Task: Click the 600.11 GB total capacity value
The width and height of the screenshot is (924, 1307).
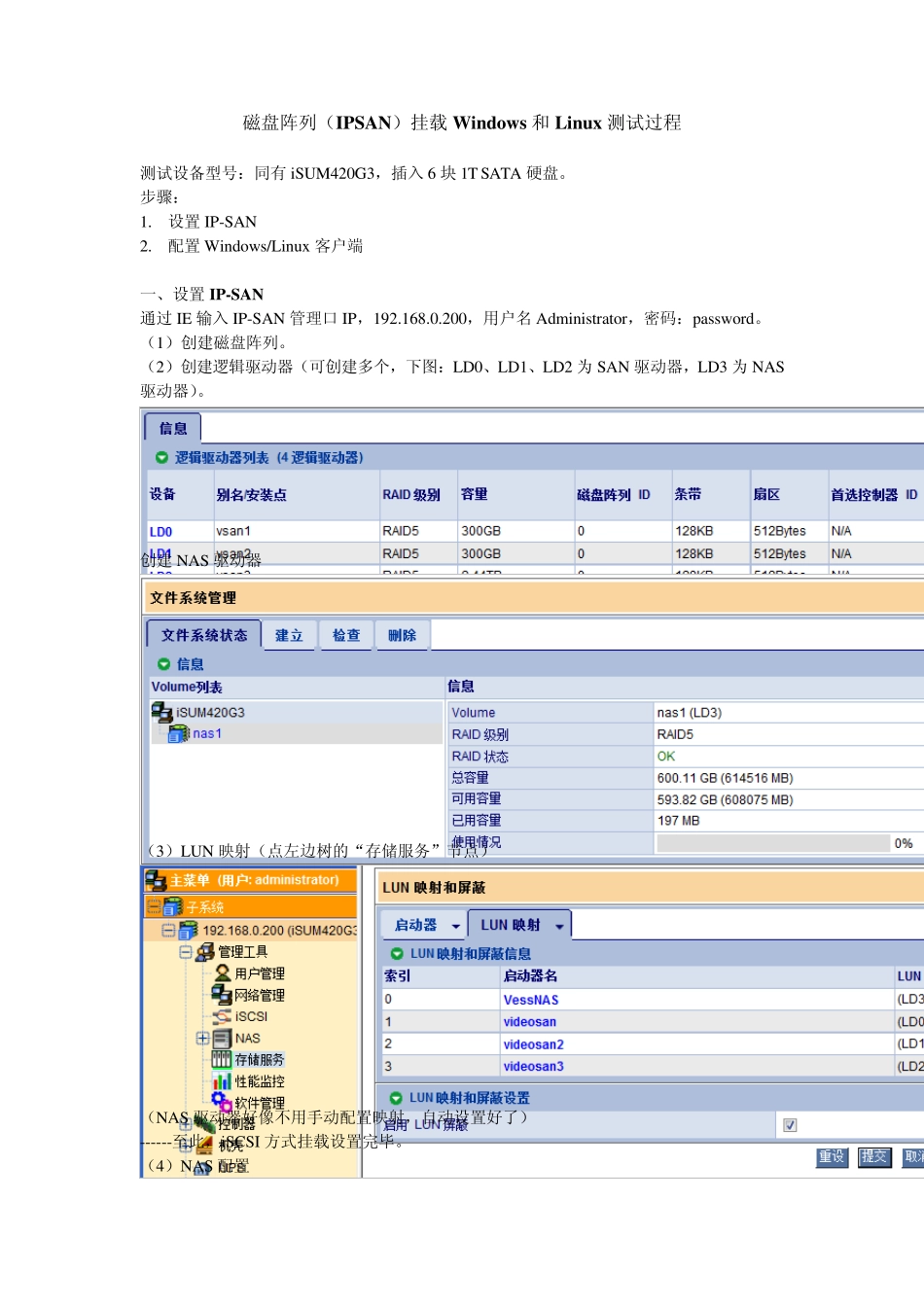Action: click(726, 778)
